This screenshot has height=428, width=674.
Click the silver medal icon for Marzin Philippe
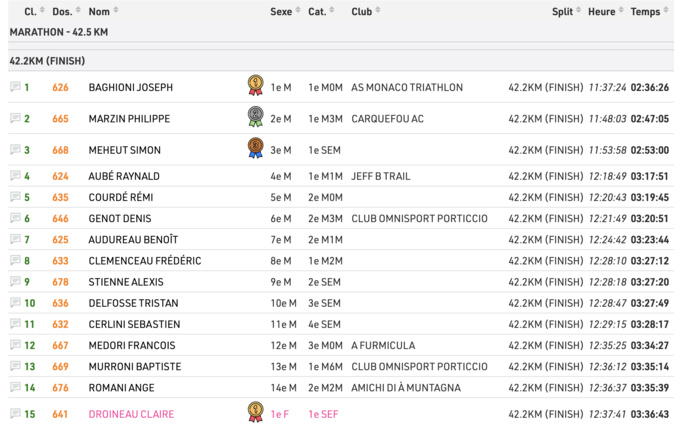255,118
